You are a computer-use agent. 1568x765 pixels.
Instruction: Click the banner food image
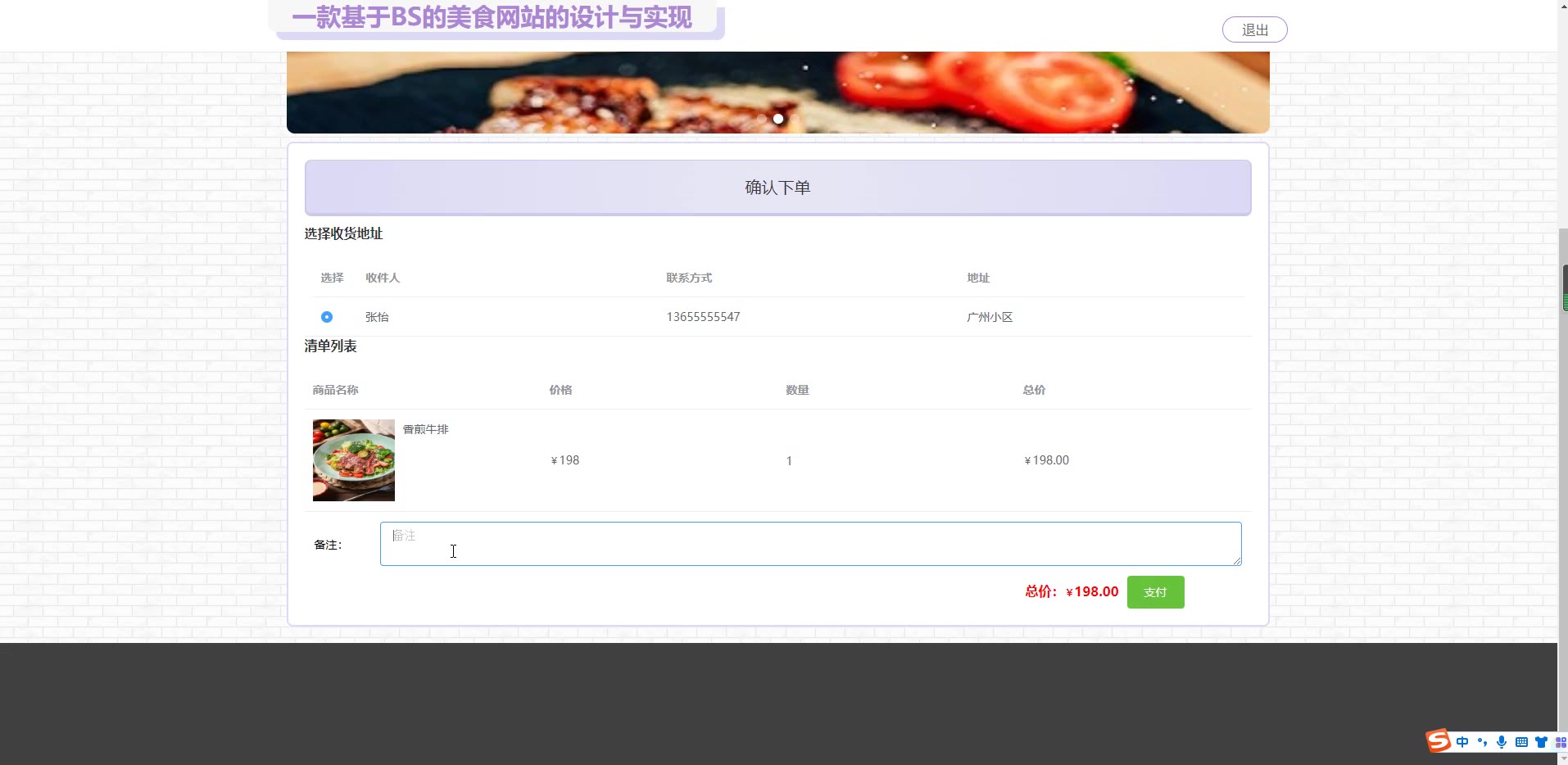[777, 92]
